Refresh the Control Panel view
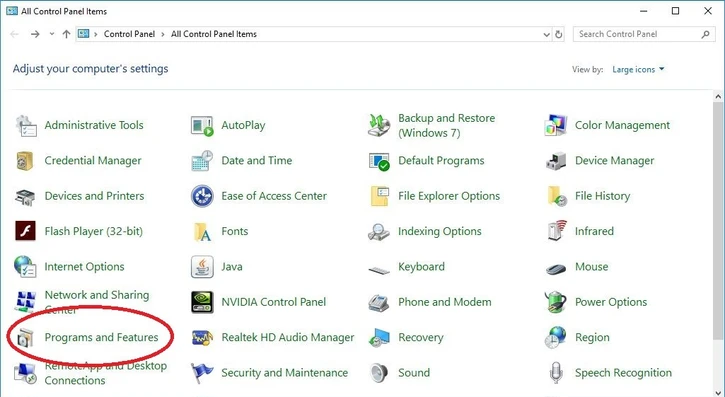This screenshot has width=725, height=397. coord(559,34)
